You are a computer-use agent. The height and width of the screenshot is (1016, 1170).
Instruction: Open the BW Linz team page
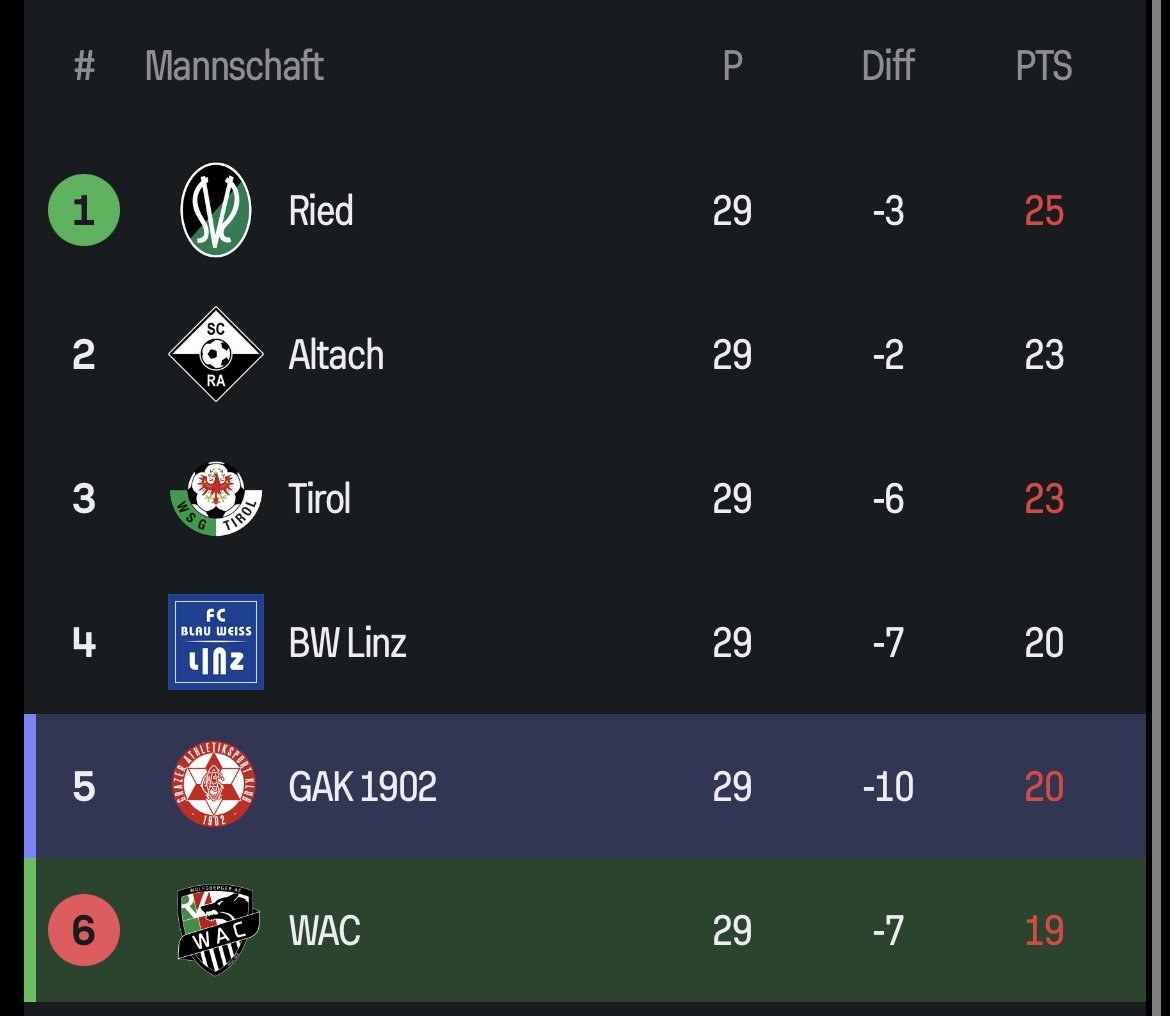347,643
